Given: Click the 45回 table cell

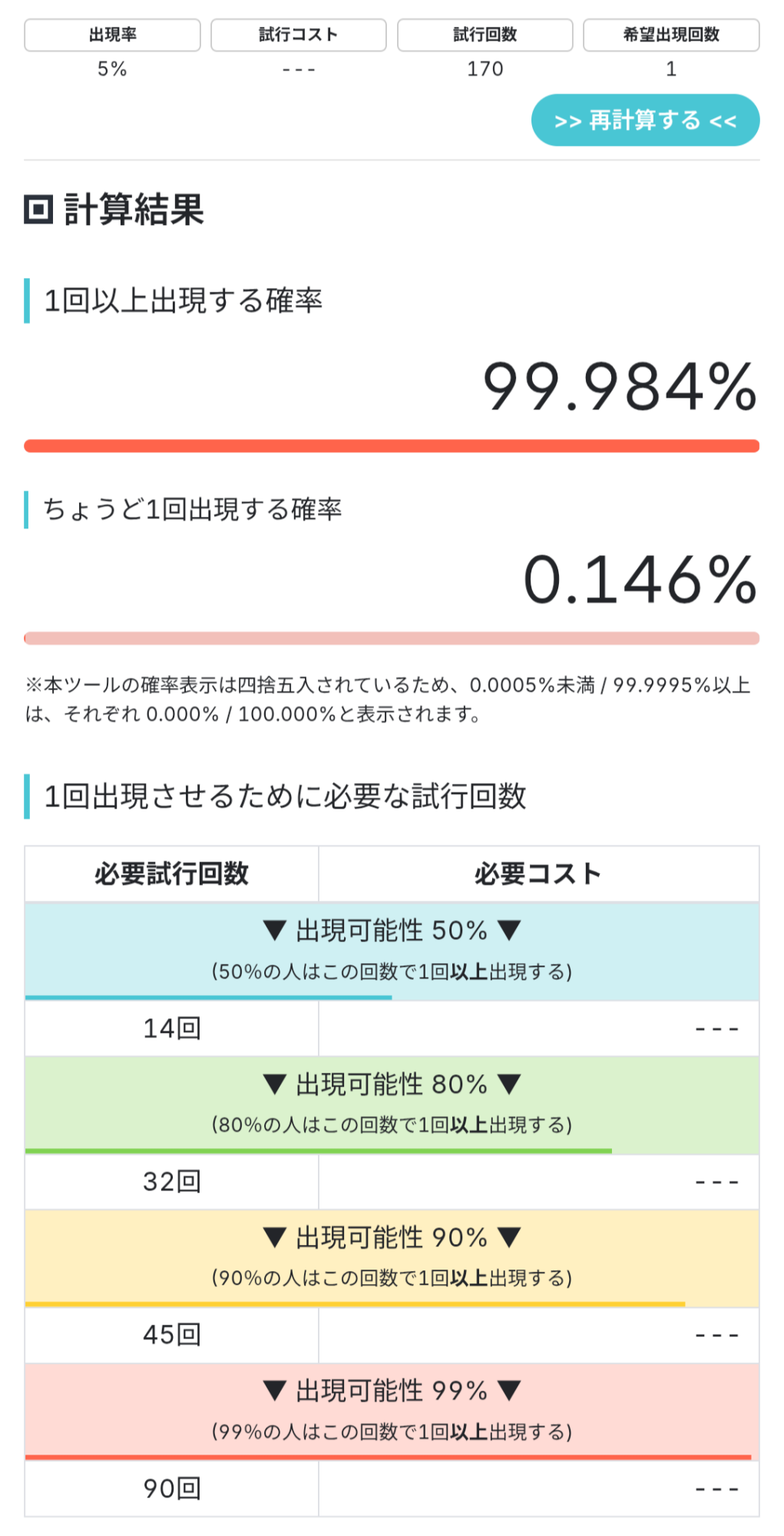Looking at the screenshot, I should click(171, 1336).
